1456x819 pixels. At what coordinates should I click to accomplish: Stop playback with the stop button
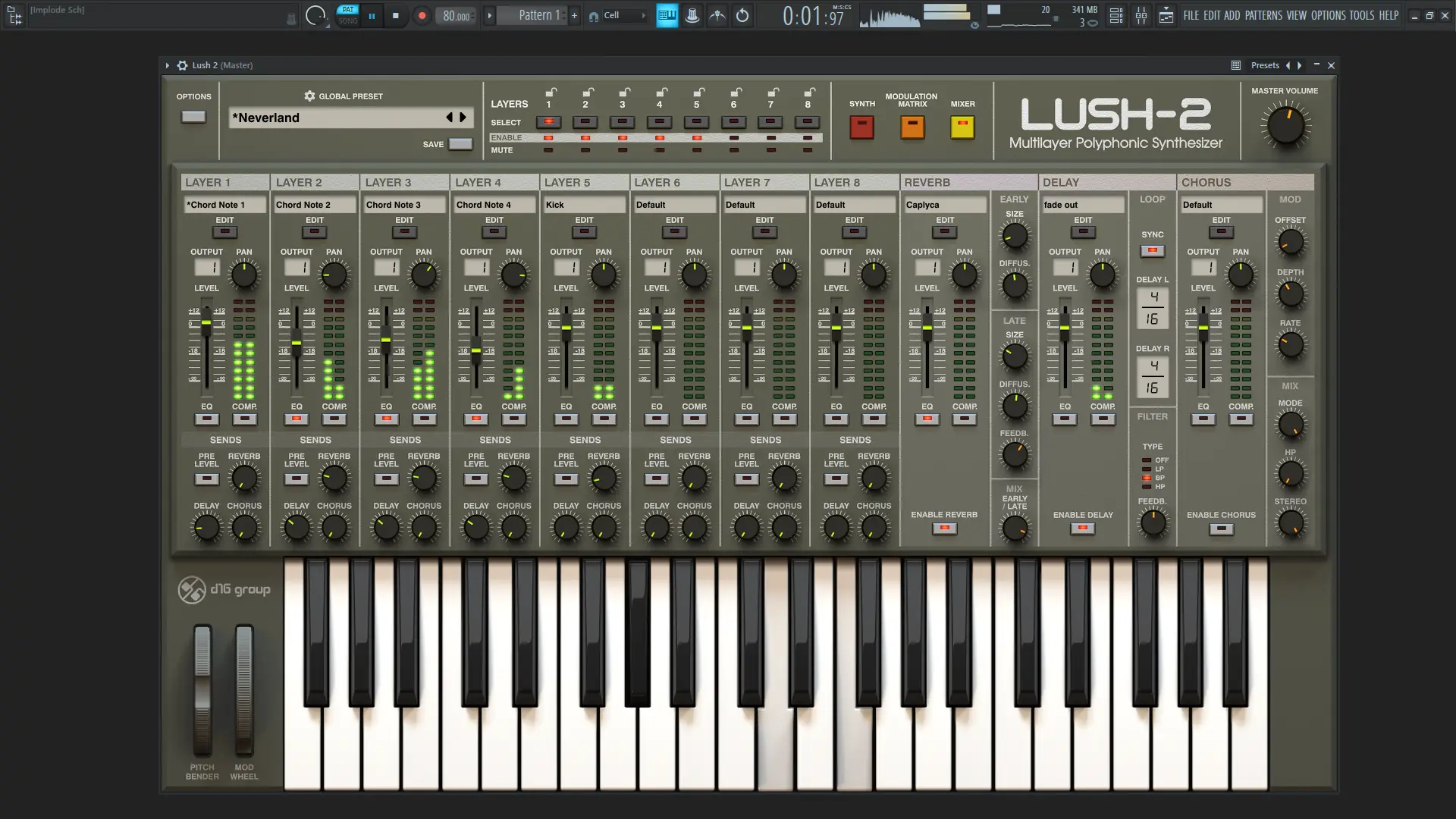(x=395, y=16)
